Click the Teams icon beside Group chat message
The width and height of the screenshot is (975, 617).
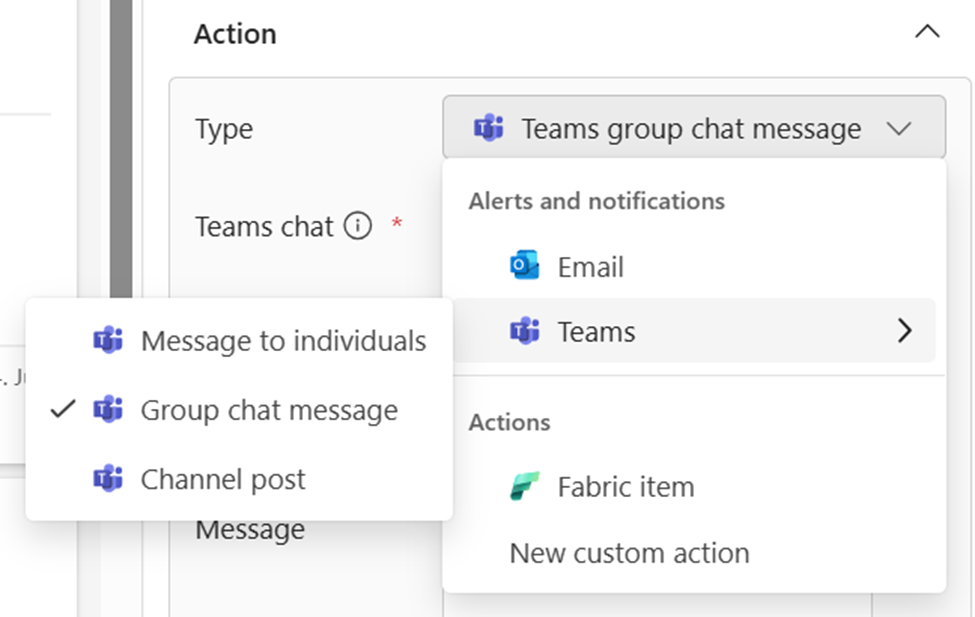point(108,410)
